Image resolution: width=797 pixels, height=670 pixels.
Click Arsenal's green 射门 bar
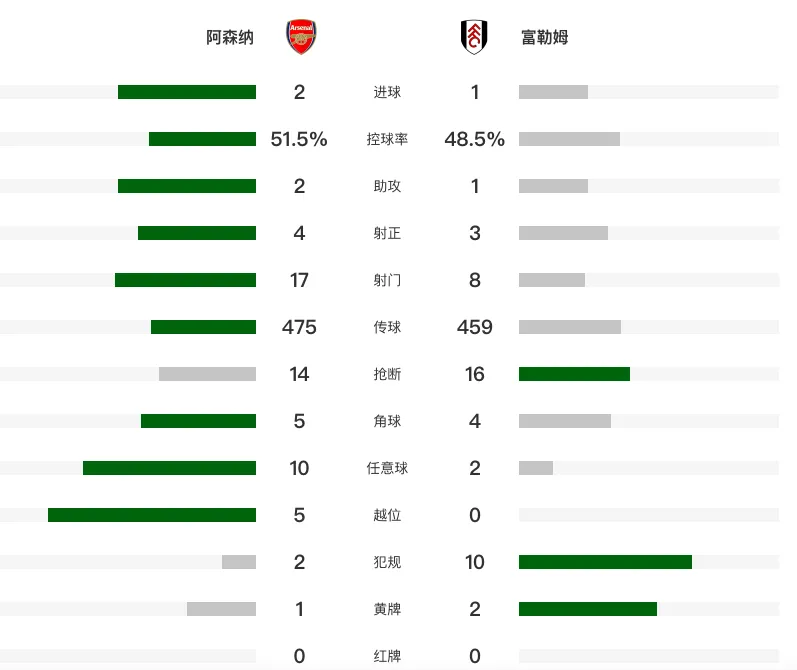[x=186, y=280]
